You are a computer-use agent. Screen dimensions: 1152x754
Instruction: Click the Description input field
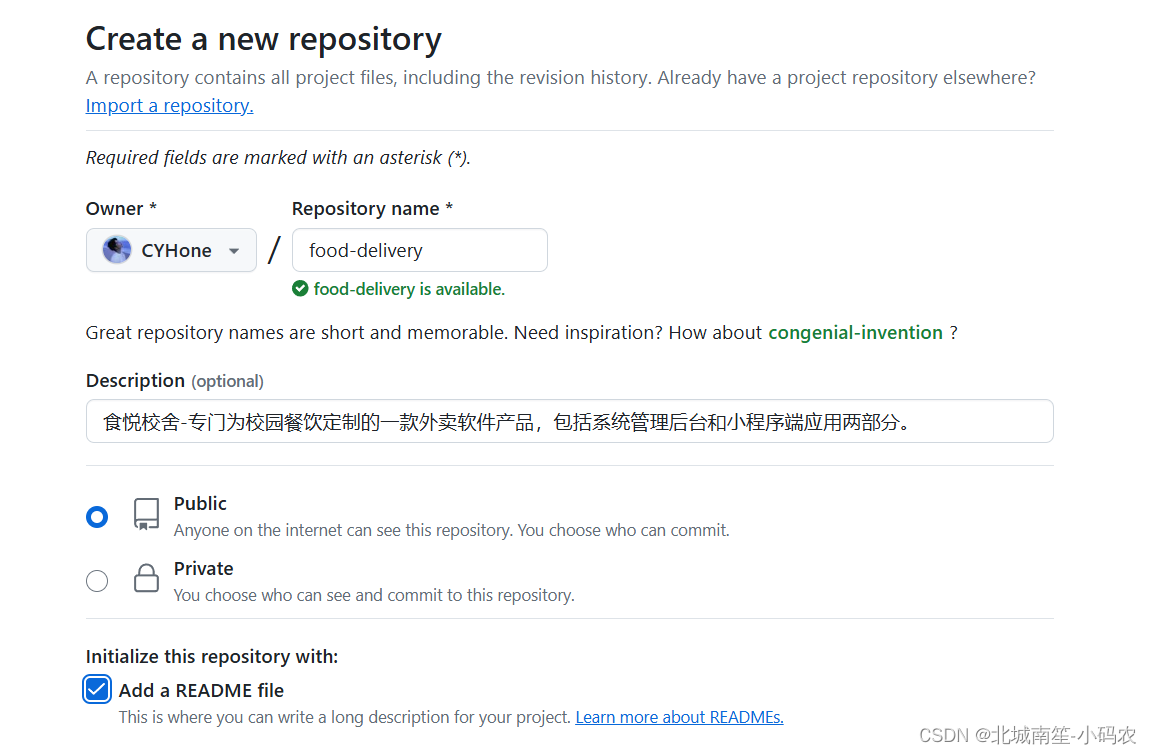[569, 421]
